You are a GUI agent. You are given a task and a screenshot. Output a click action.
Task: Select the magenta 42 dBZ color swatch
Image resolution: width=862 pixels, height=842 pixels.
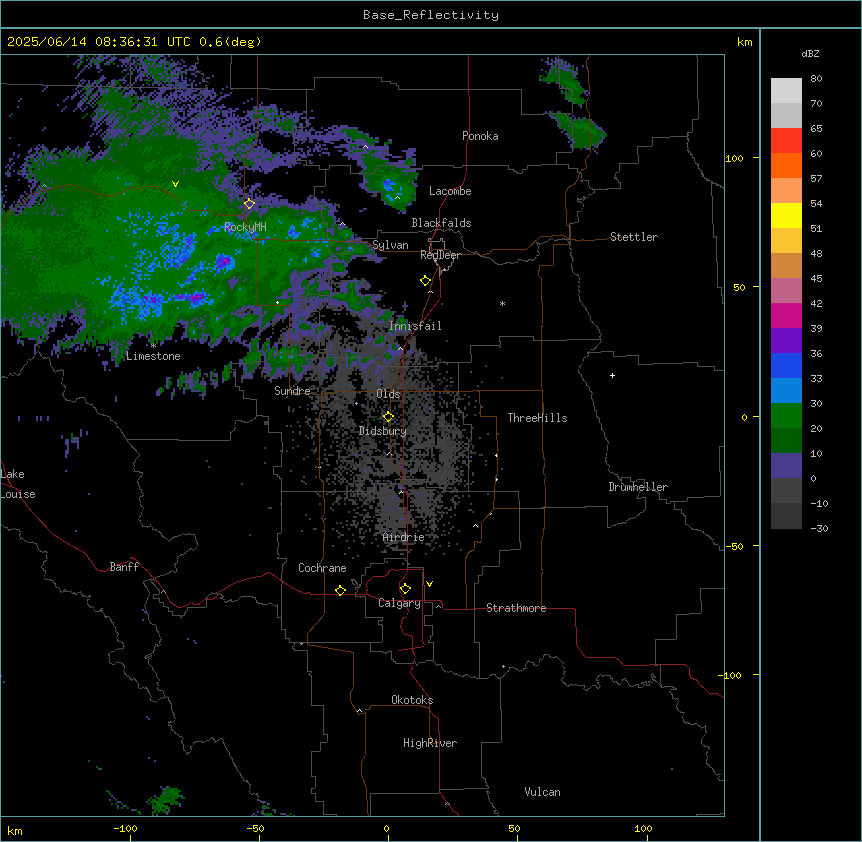[786, 315]
